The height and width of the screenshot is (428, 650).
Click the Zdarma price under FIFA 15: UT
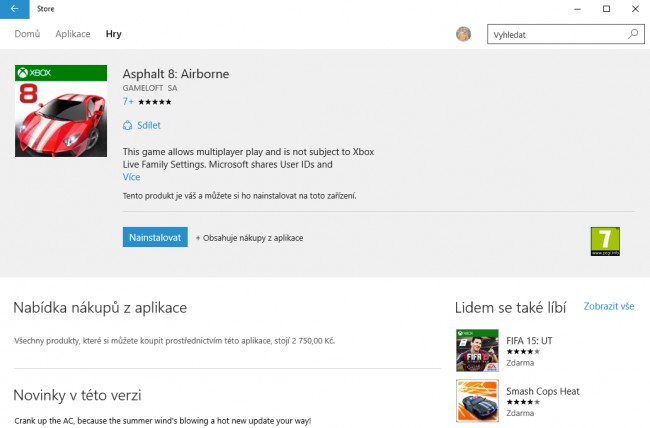click(x=520, y=363)
